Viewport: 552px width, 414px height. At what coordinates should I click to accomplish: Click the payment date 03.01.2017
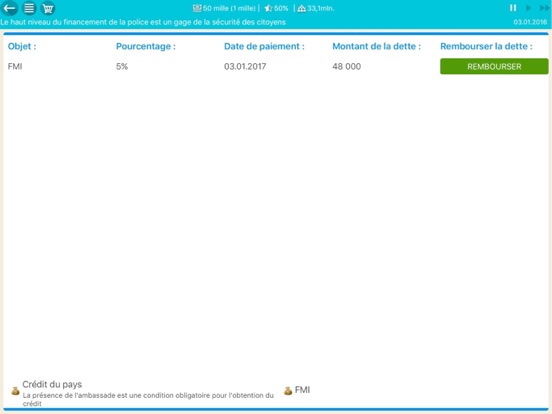tap(245, 66)
